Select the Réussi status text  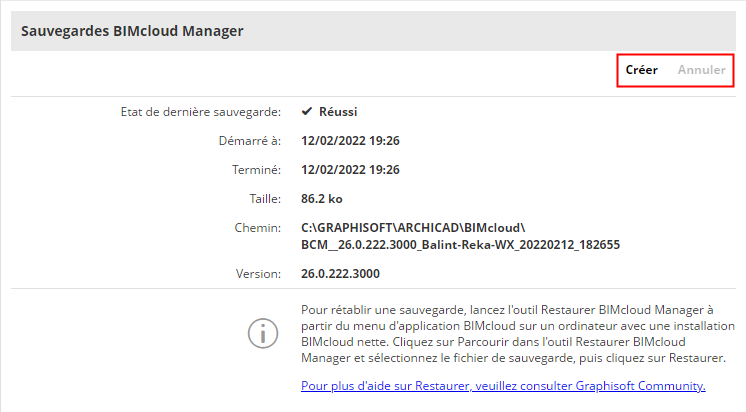pos(338,112)
